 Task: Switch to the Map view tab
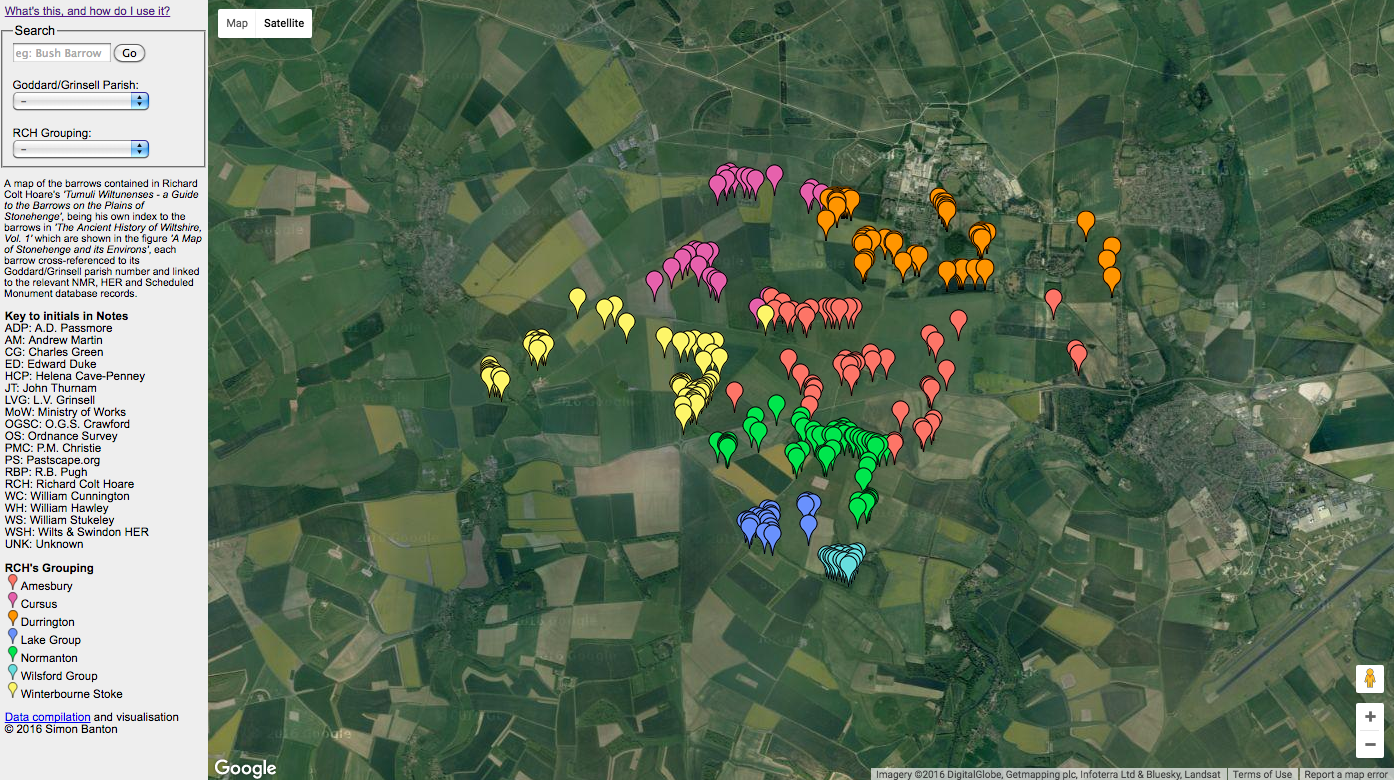pos(236,22)
